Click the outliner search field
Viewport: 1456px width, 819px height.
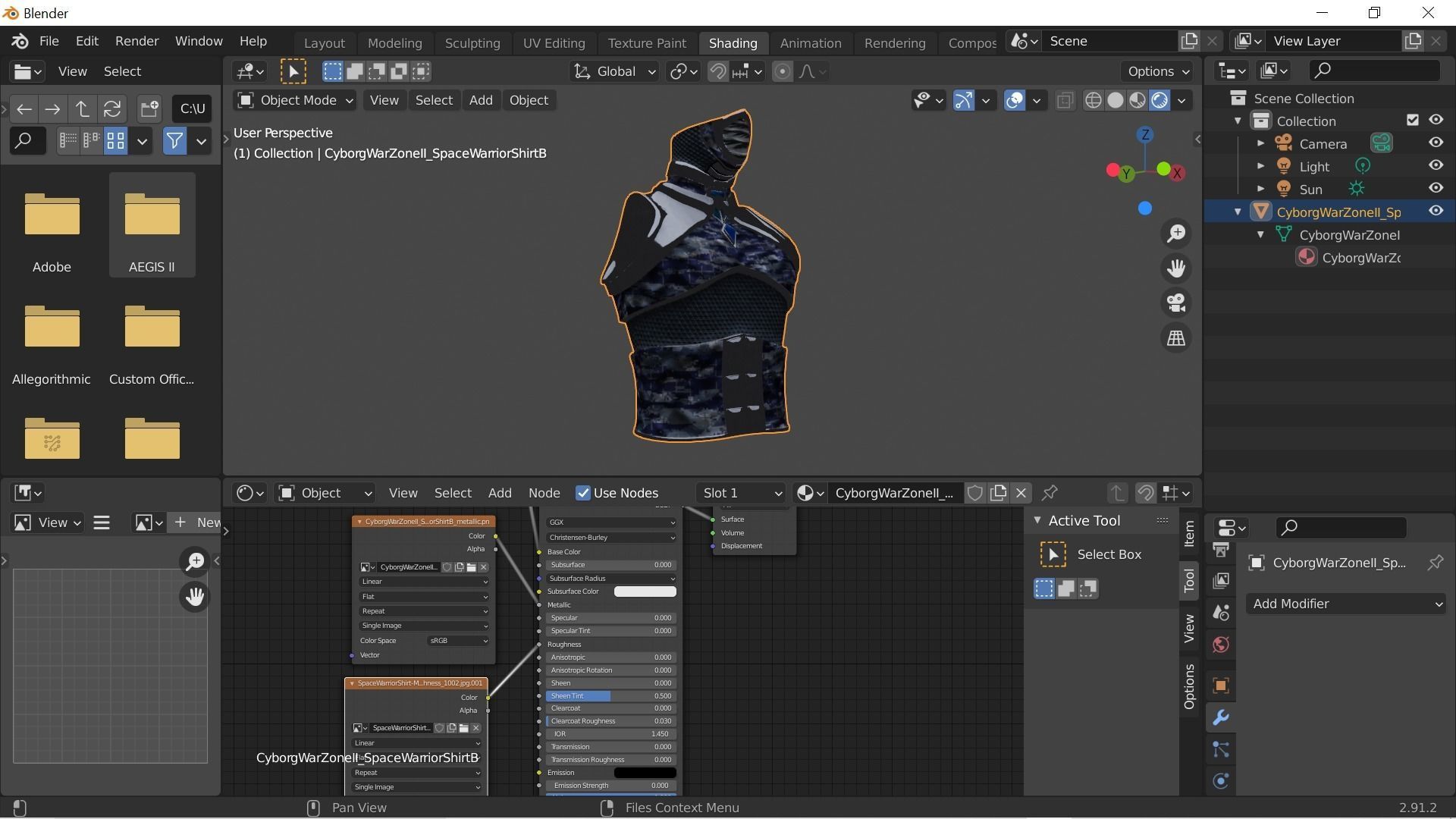click(x=1375, y=71)
